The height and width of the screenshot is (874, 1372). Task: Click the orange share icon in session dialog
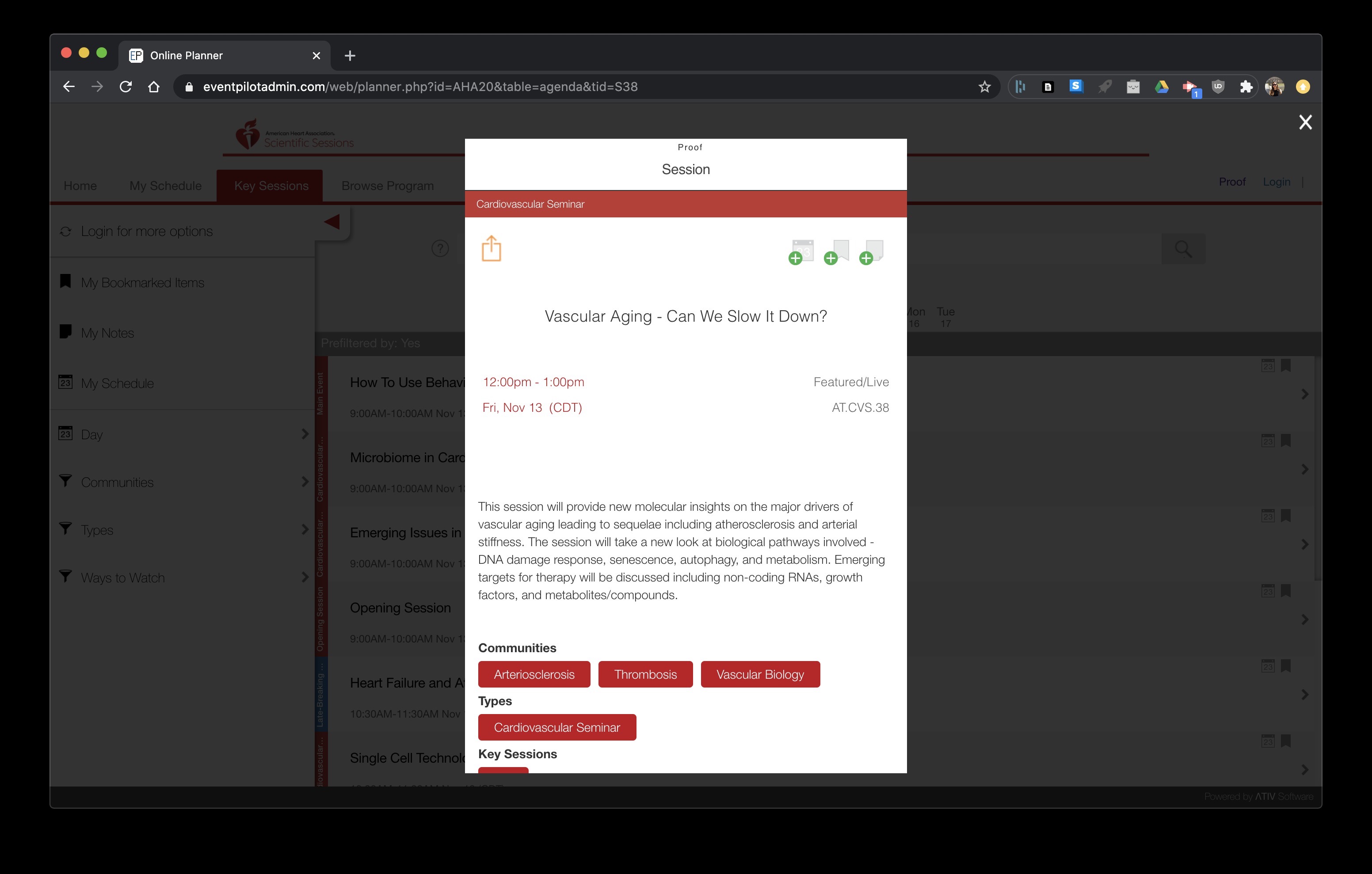point(491,249)
